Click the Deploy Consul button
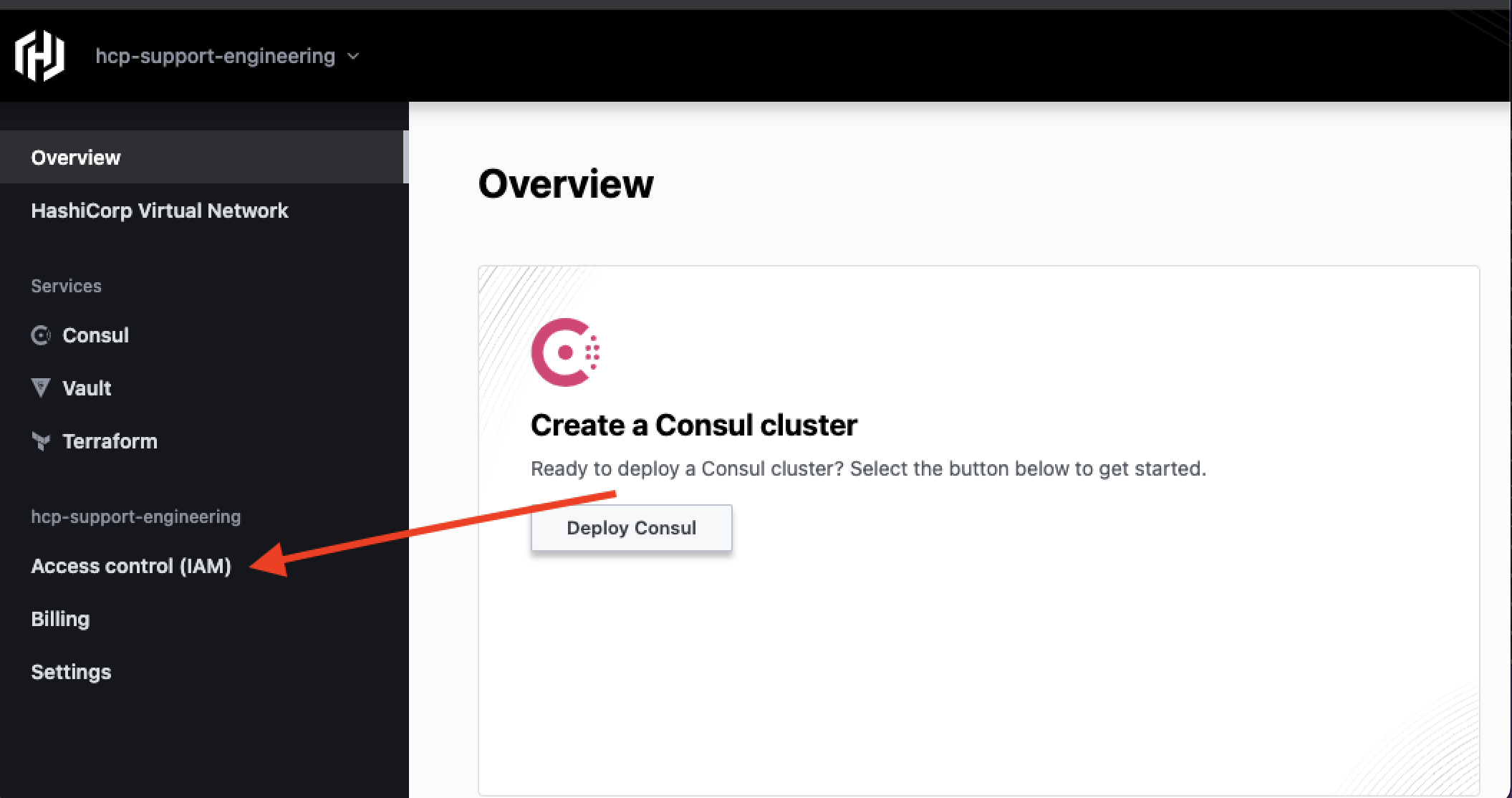1512x798 pixels. coord(632,528)
